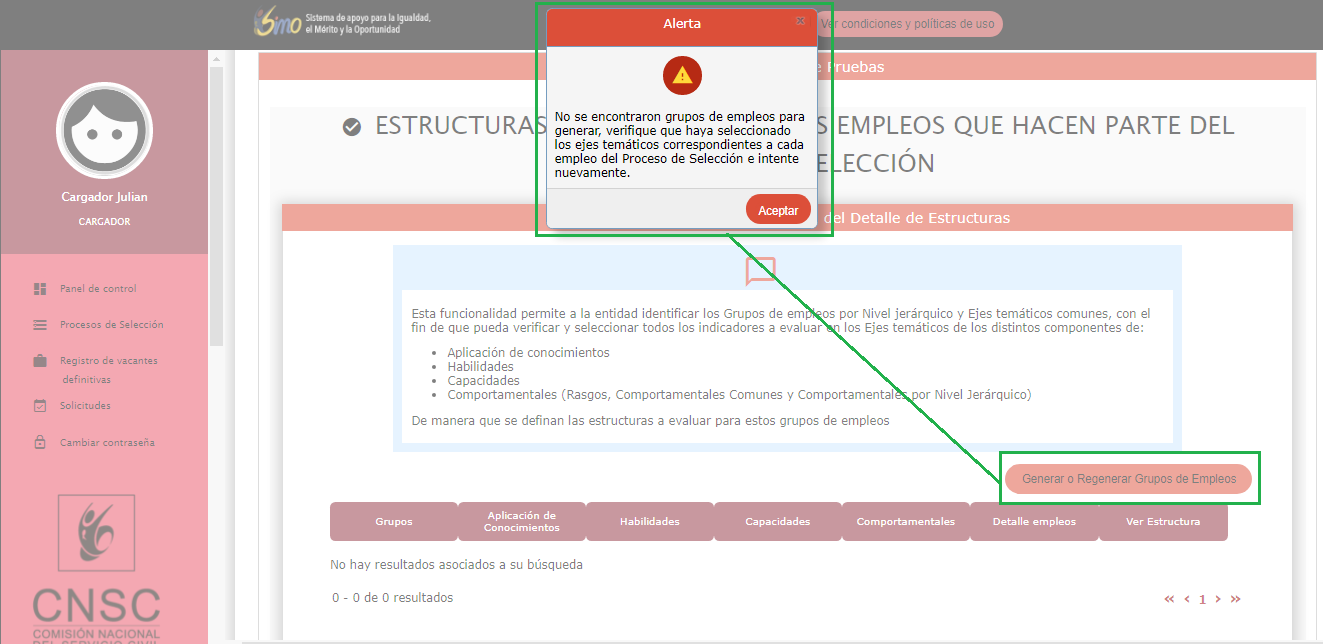
Task: Go to the last results page
Action: [x=1235, y=599]
